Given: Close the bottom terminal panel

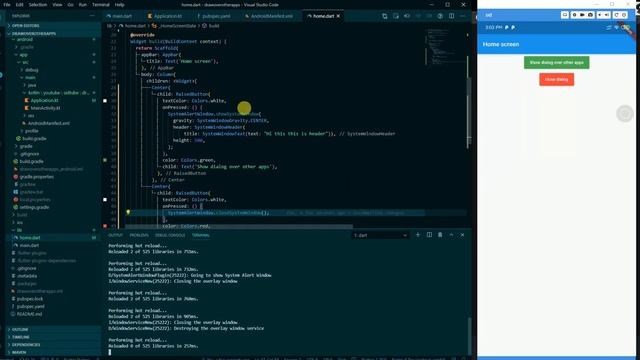Looking at the screenshot, I should coord(462,235).
